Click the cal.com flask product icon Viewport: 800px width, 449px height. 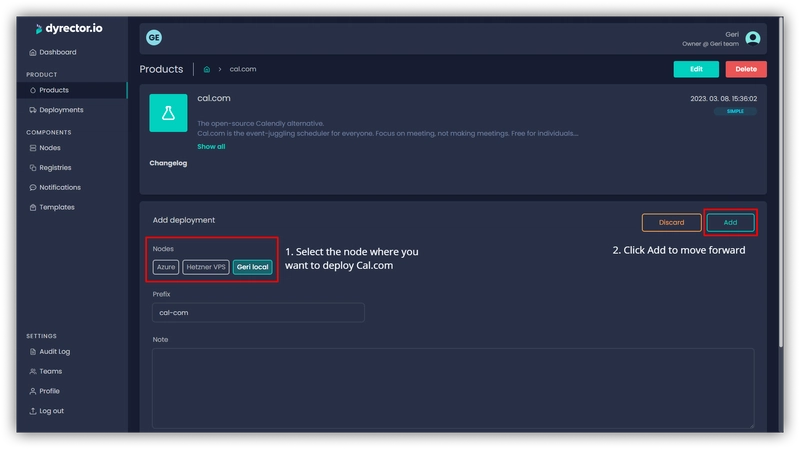(x=168, y=113)
